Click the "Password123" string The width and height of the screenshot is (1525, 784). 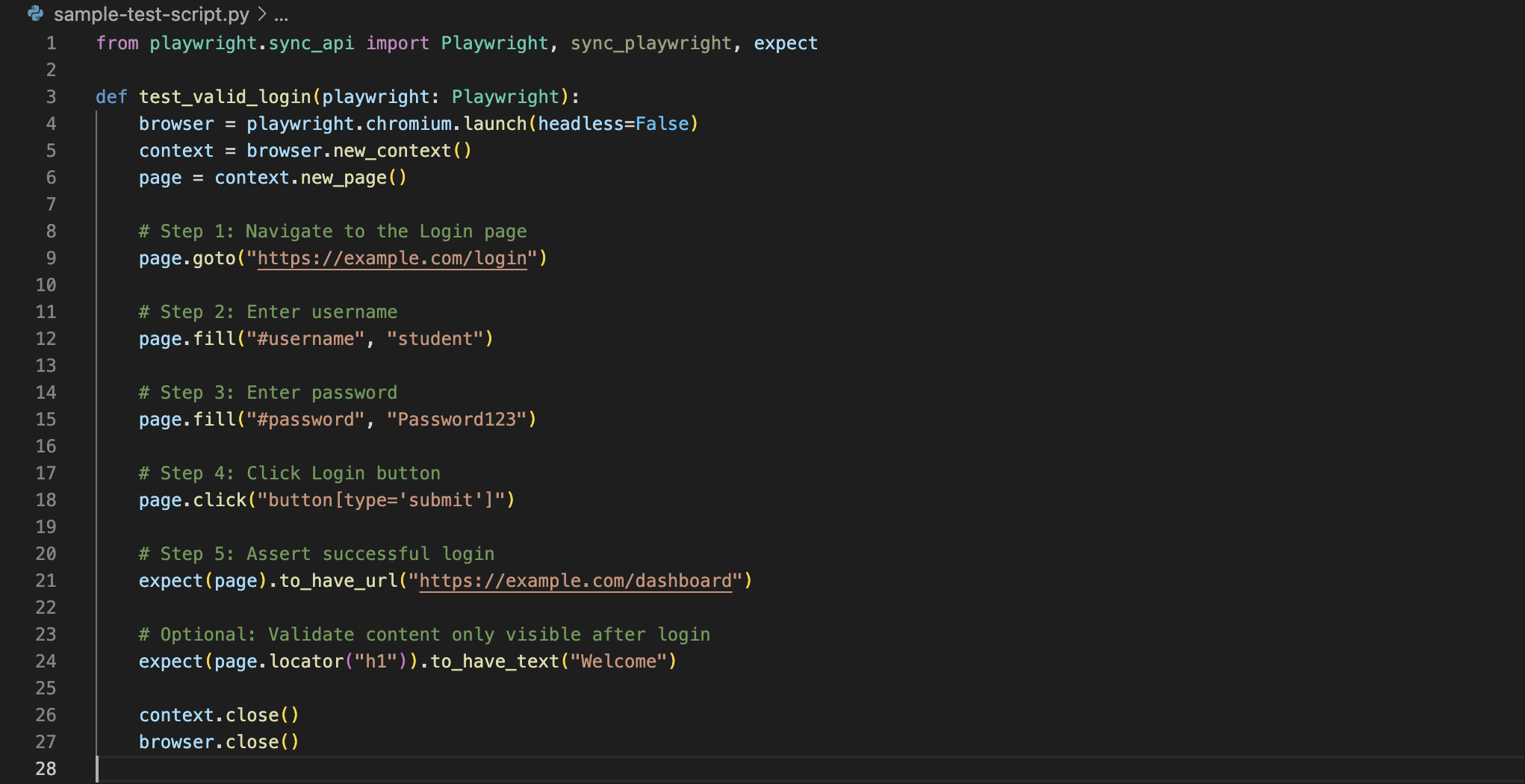[x=457, y=420]
